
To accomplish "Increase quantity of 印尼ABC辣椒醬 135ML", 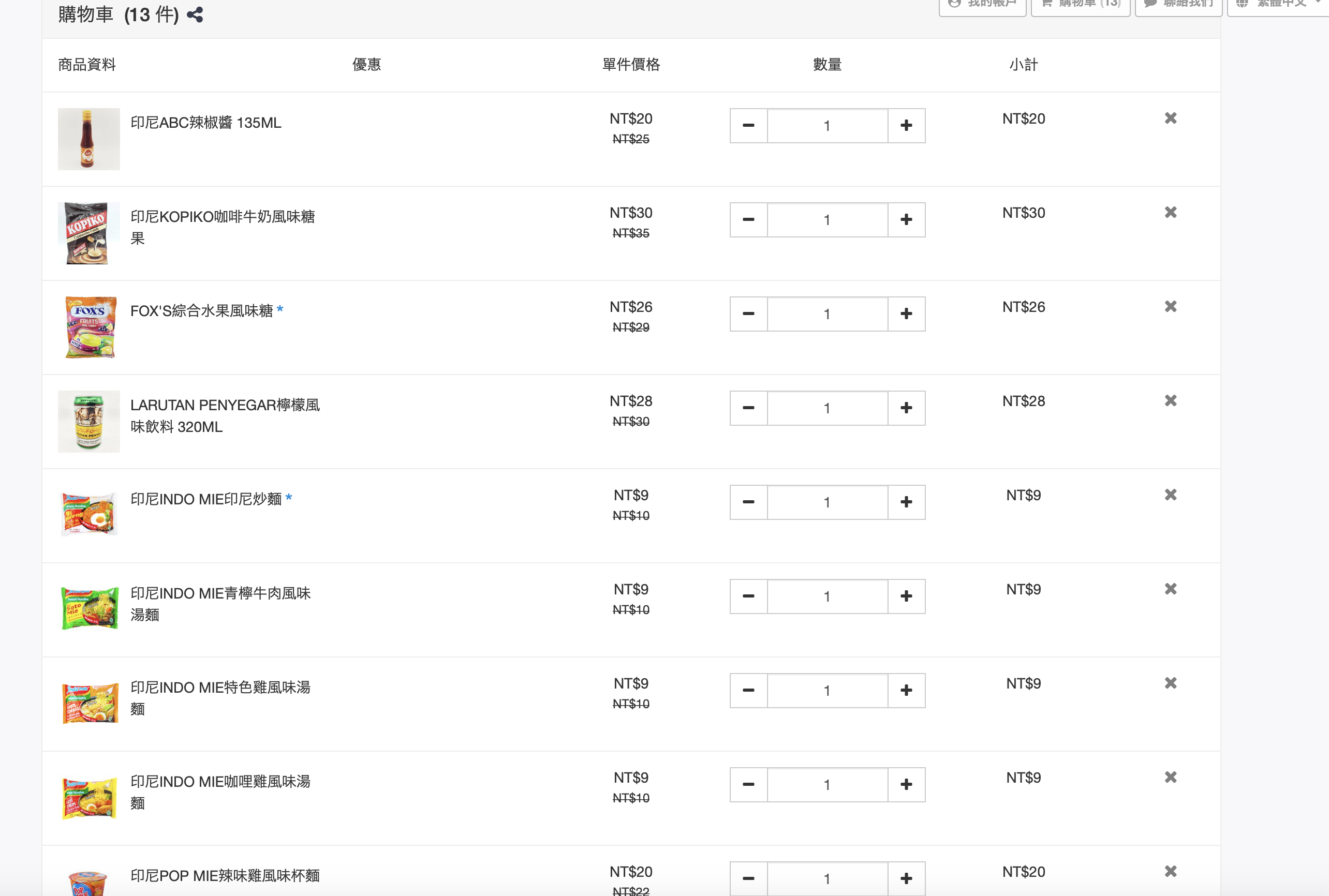I will pyautogui.click(x=907, y=126).
